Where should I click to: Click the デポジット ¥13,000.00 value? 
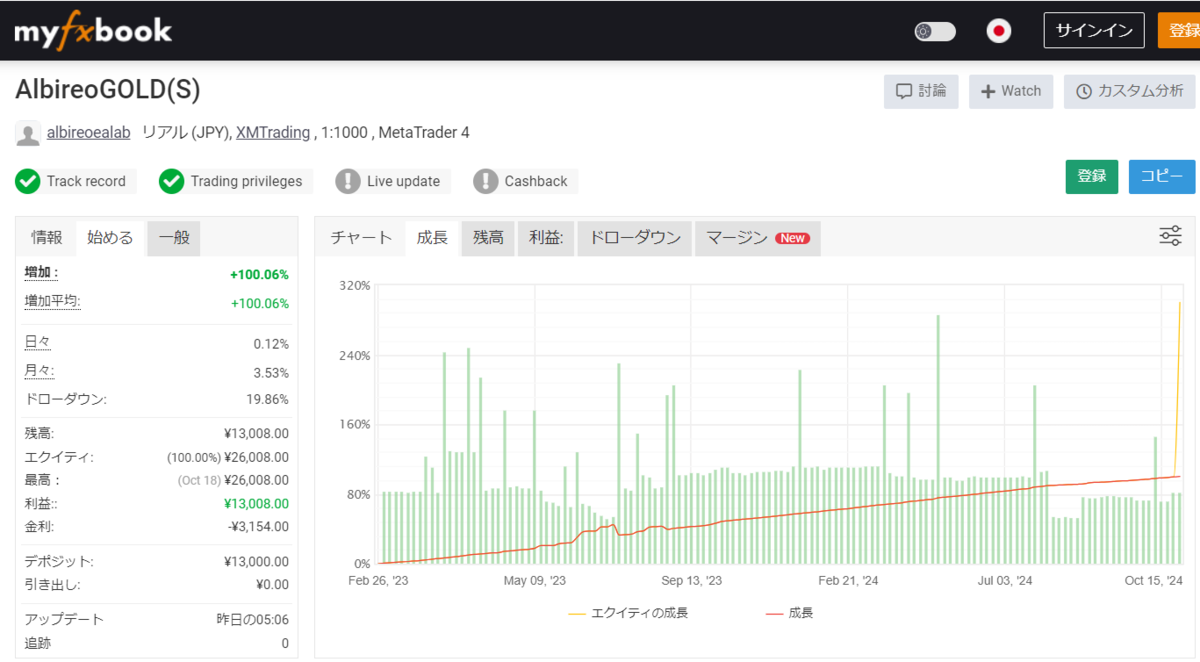[256, 562]
